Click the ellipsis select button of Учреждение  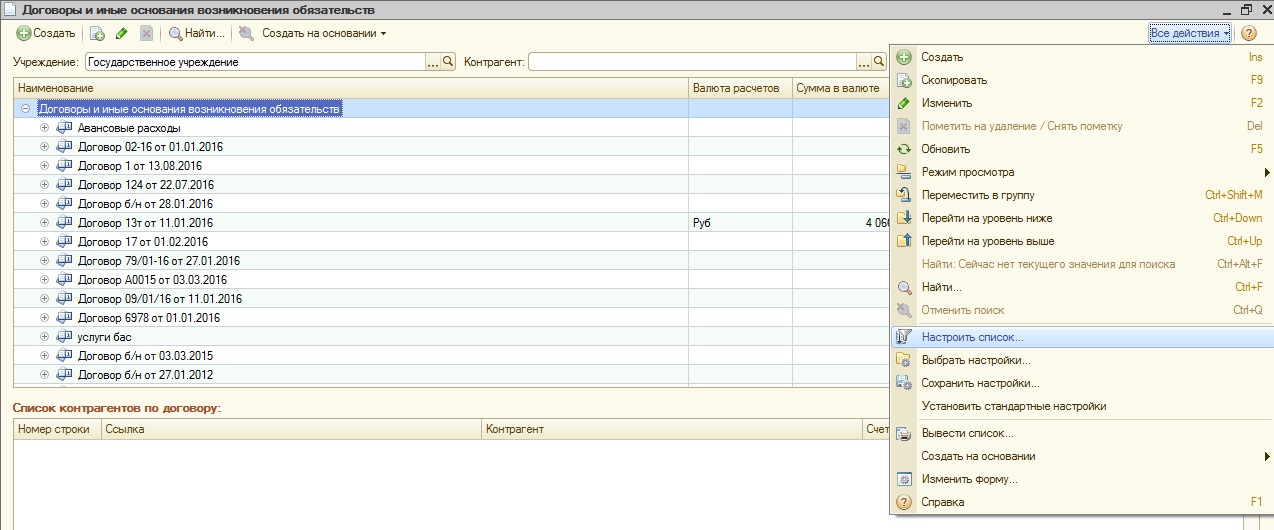(x=433, y=62)
